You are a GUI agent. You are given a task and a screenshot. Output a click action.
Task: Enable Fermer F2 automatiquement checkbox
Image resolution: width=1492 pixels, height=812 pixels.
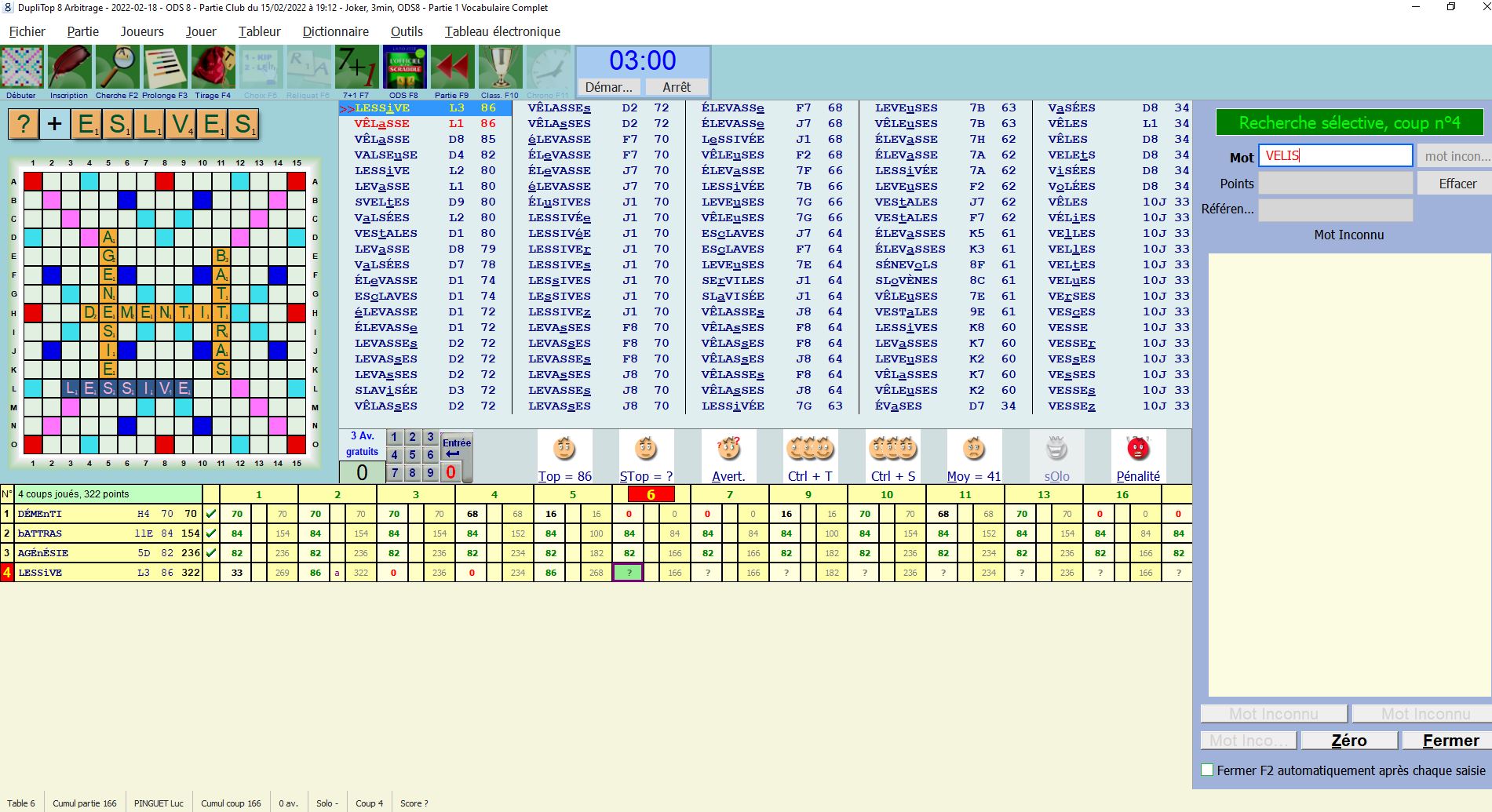click(1208, 770)
